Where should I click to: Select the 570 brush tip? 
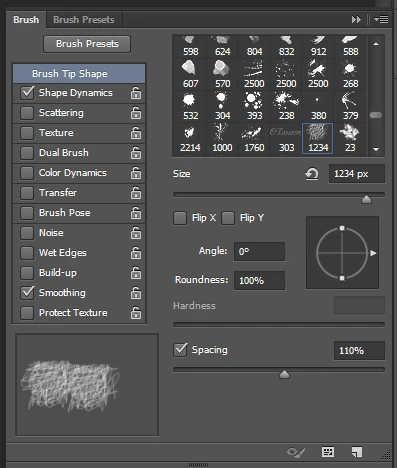point(222,74)
